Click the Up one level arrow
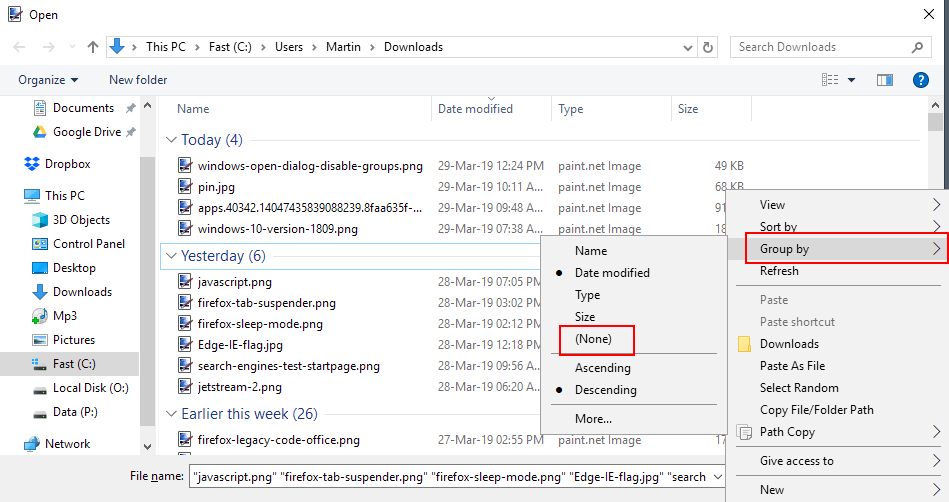This screenshot has height=502, width=949. [x=93, y=47]
